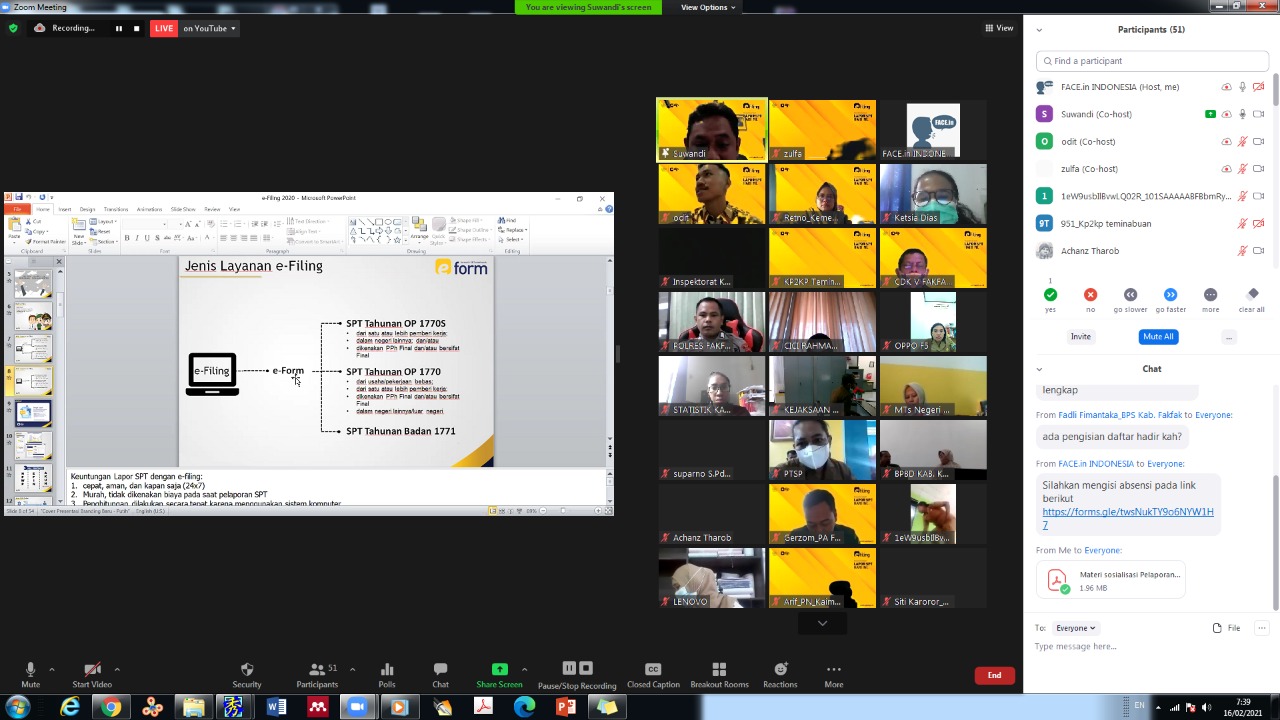Expand the 'To: Everyone' recipient dropdown
Screen dimensions: 1280x720
click(1076, 628)
